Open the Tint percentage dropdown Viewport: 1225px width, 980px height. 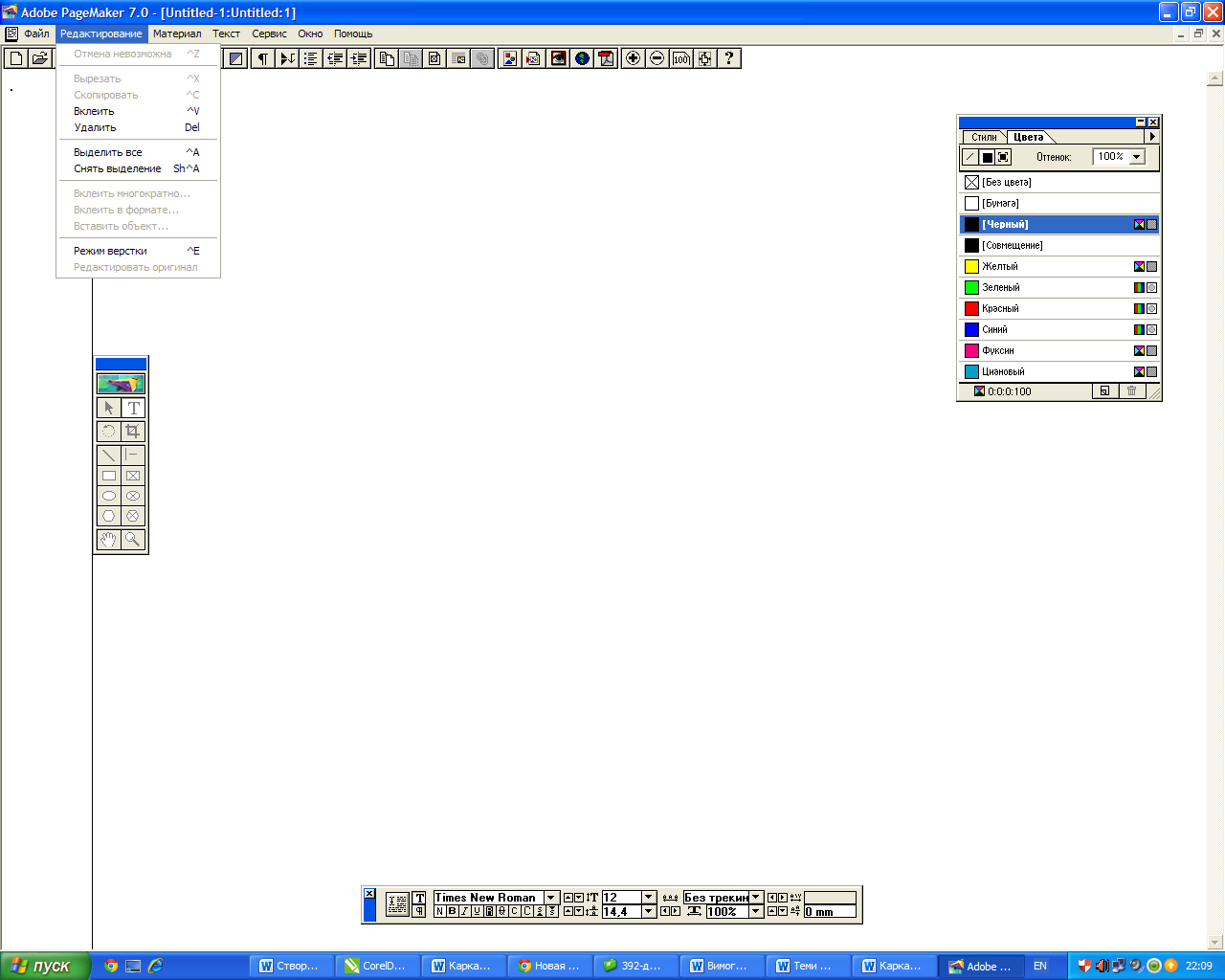(x=1137, y=157)
